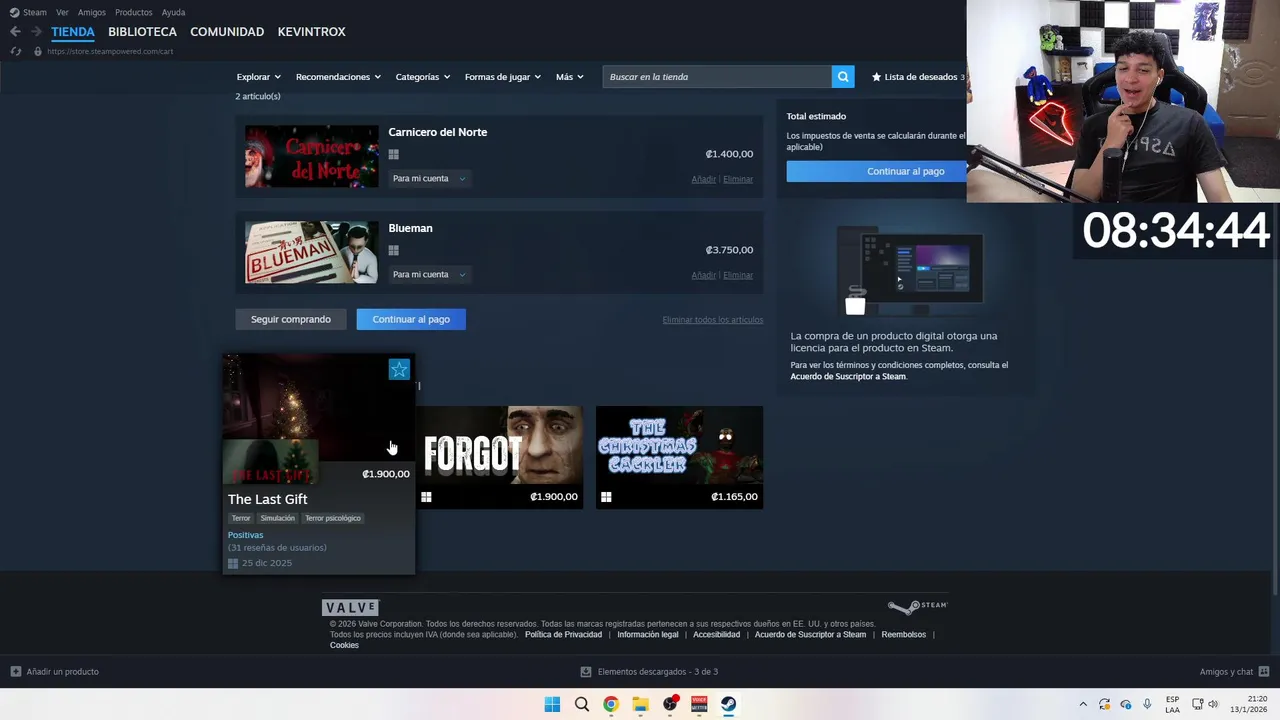
Task: Open Windows taskbar search
Action: pos(582,704)
